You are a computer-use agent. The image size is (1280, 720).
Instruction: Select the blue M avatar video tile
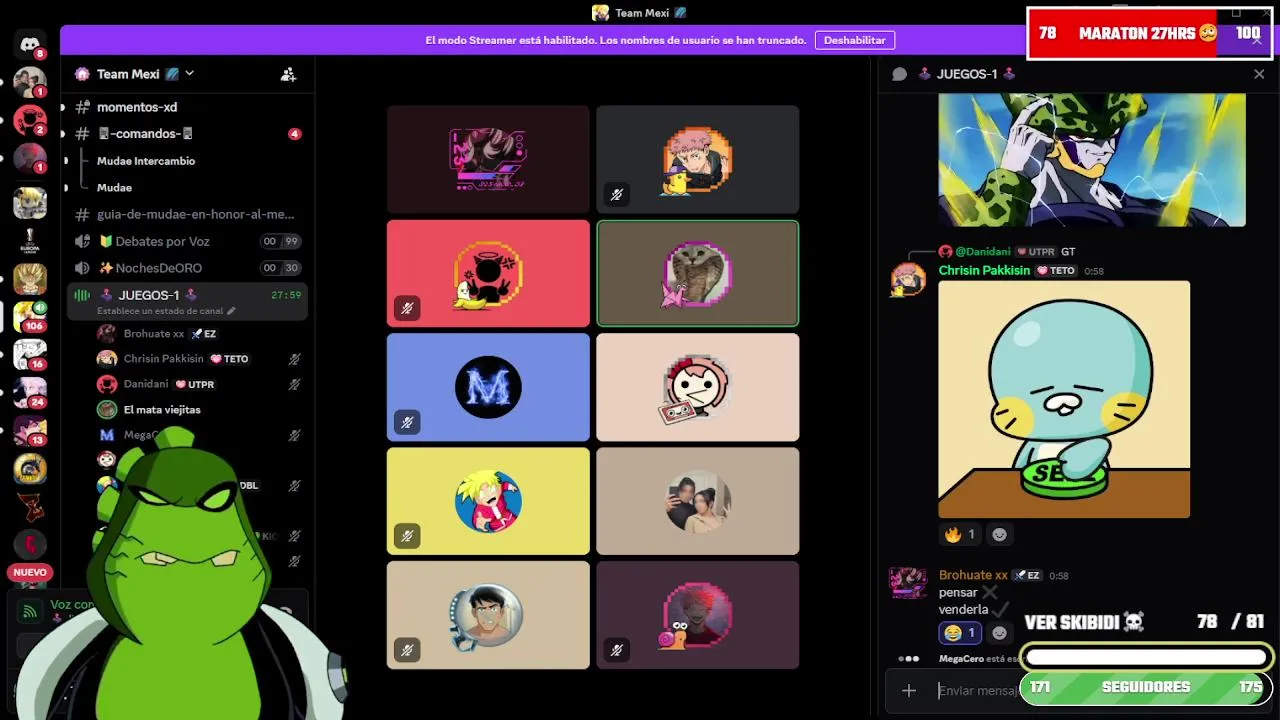[488, 387]
